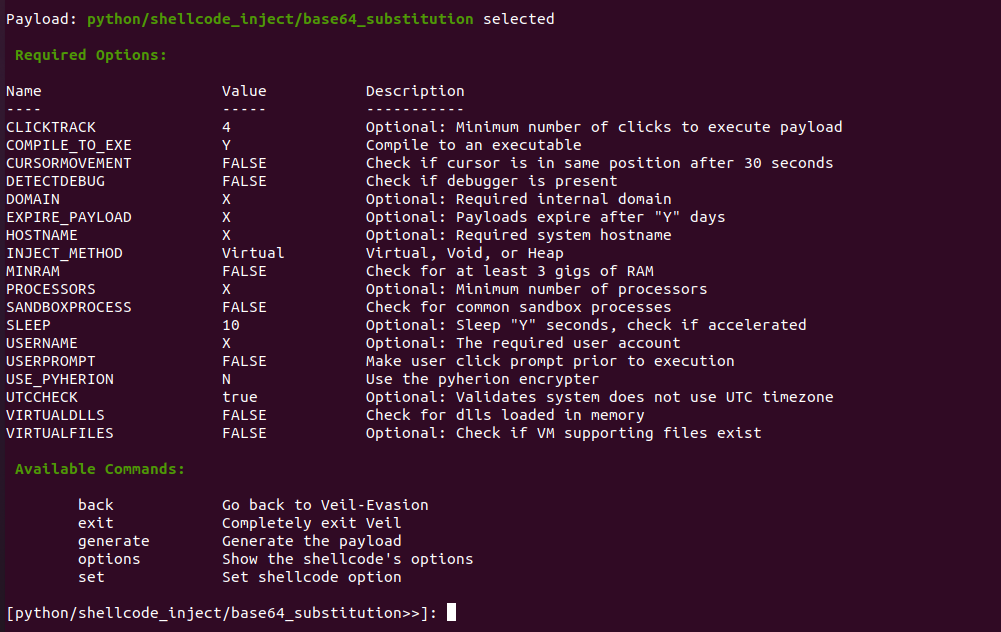Click the green payload path at top
This screenshot has height=632, width=1001.
click(x=280, y=19)
